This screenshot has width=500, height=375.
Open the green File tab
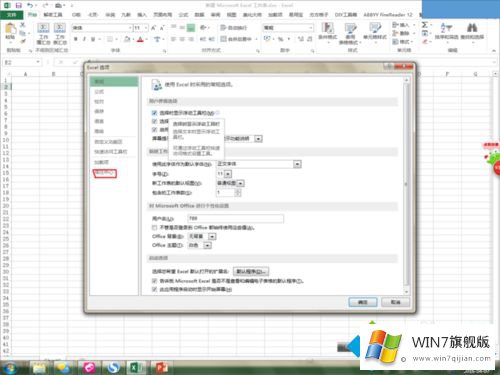12,15
